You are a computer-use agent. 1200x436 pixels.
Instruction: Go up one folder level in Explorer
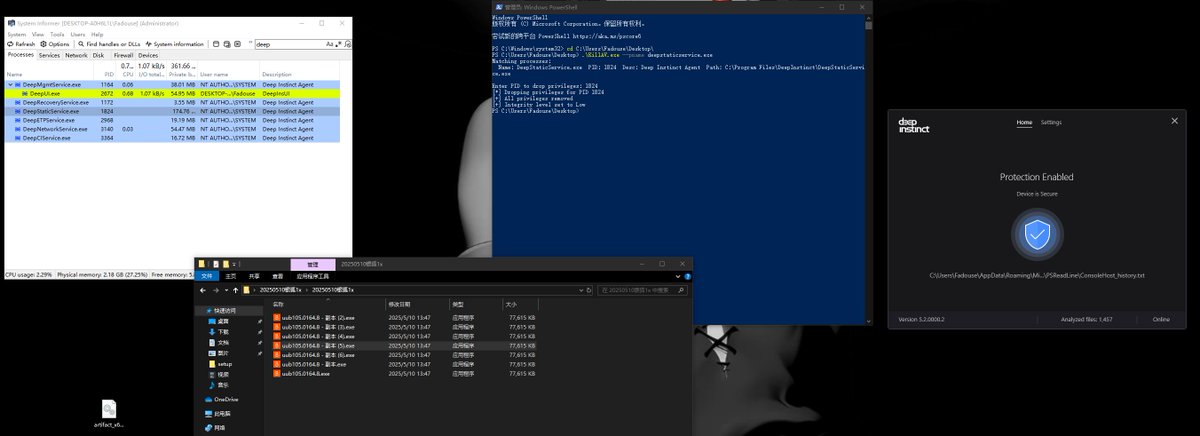tap(236, 290)
